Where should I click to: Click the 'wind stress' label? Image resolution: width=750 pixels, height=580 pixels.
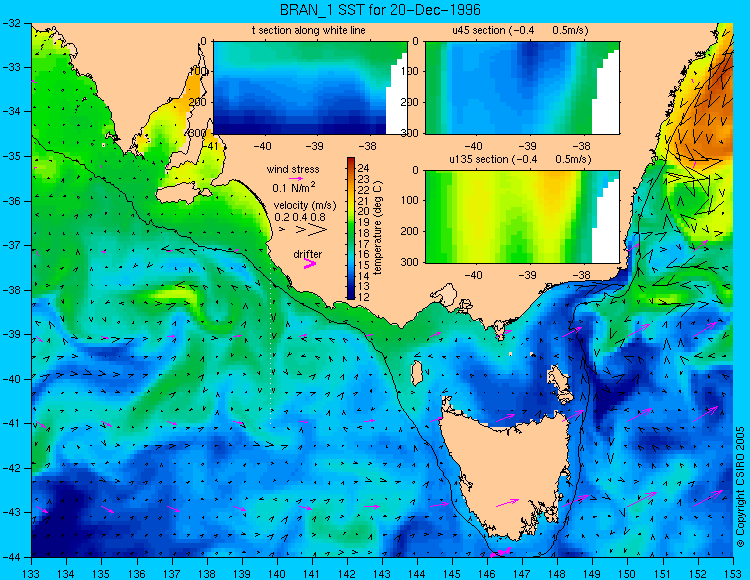point(293,169)
